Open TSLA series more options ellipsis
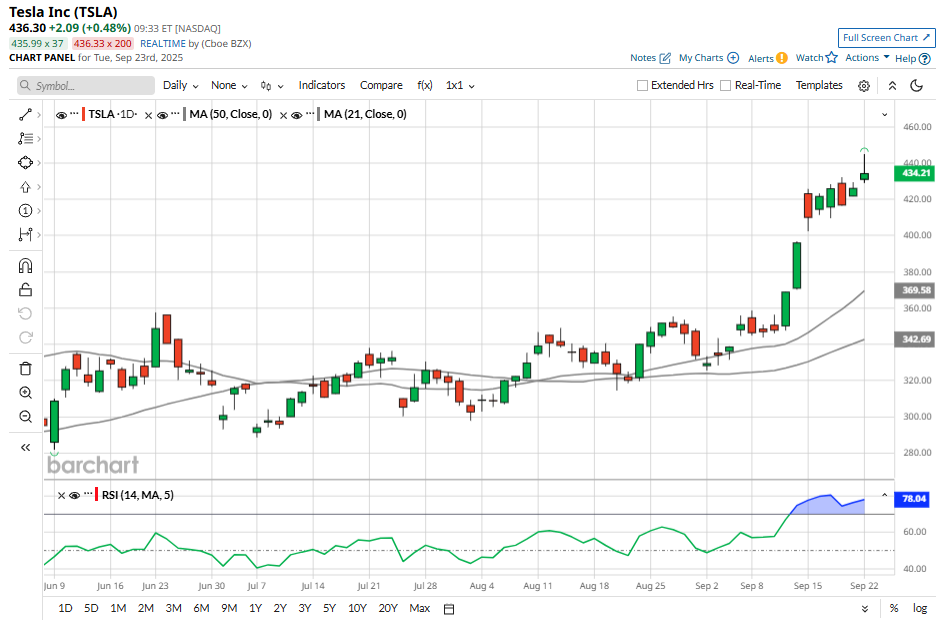947x636 pixels. tap(74, 114)
